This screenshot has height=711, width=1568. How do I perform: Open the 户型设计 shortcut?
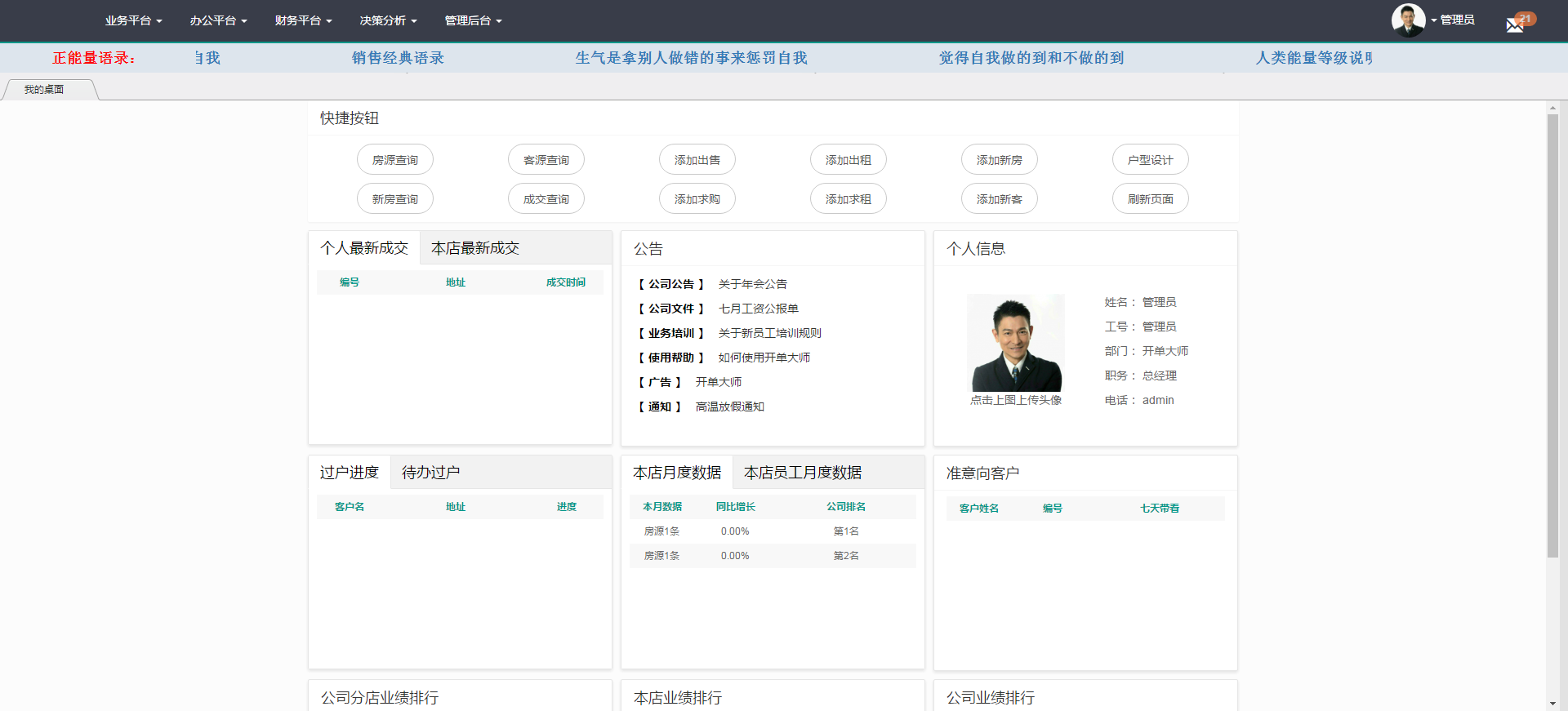pos(1150,160)
